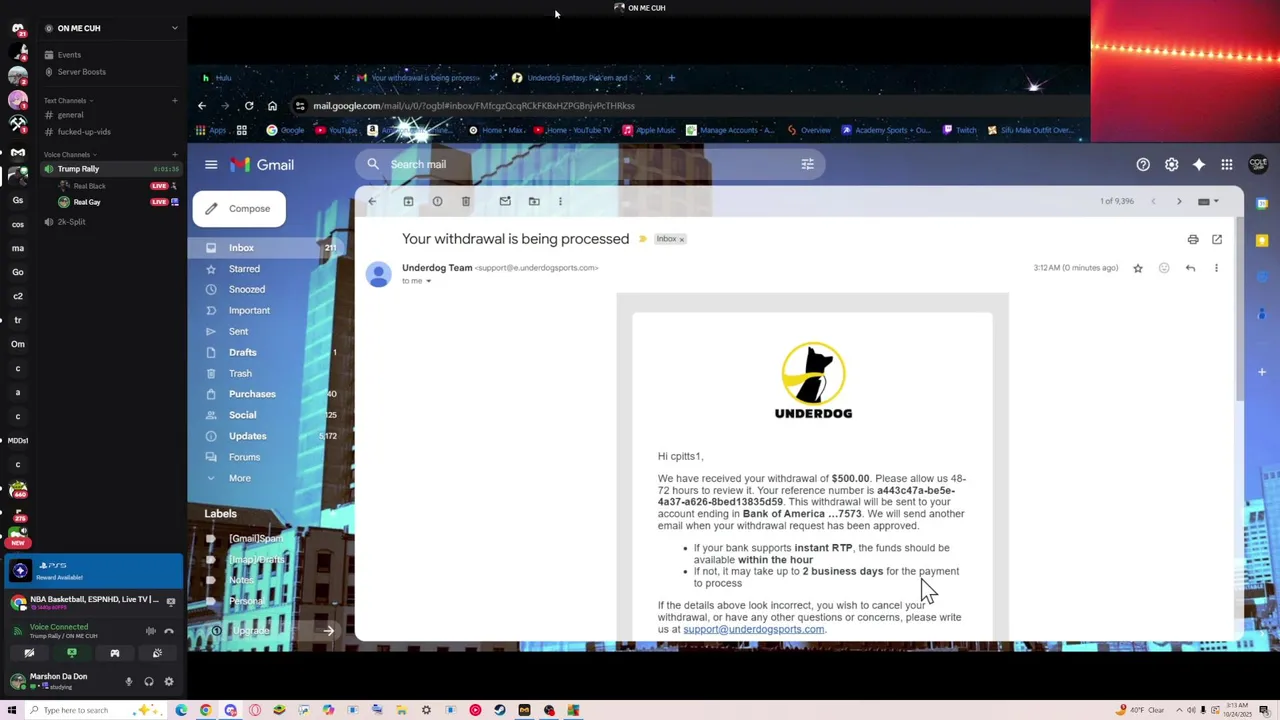This screenshot has width=1280, height=720.
Task: Click the Mark as unread envelope icon
Action: 505,202
